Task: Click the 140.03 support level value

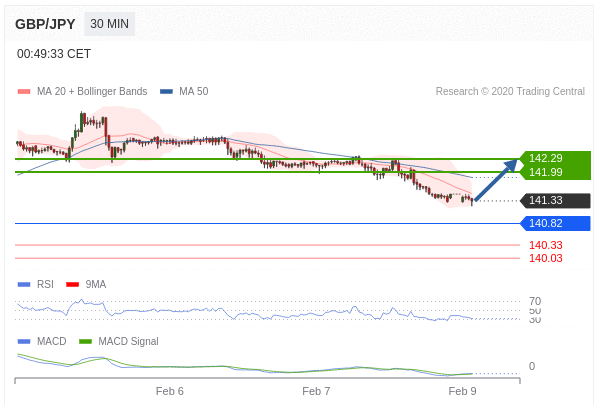Action: 546,258
